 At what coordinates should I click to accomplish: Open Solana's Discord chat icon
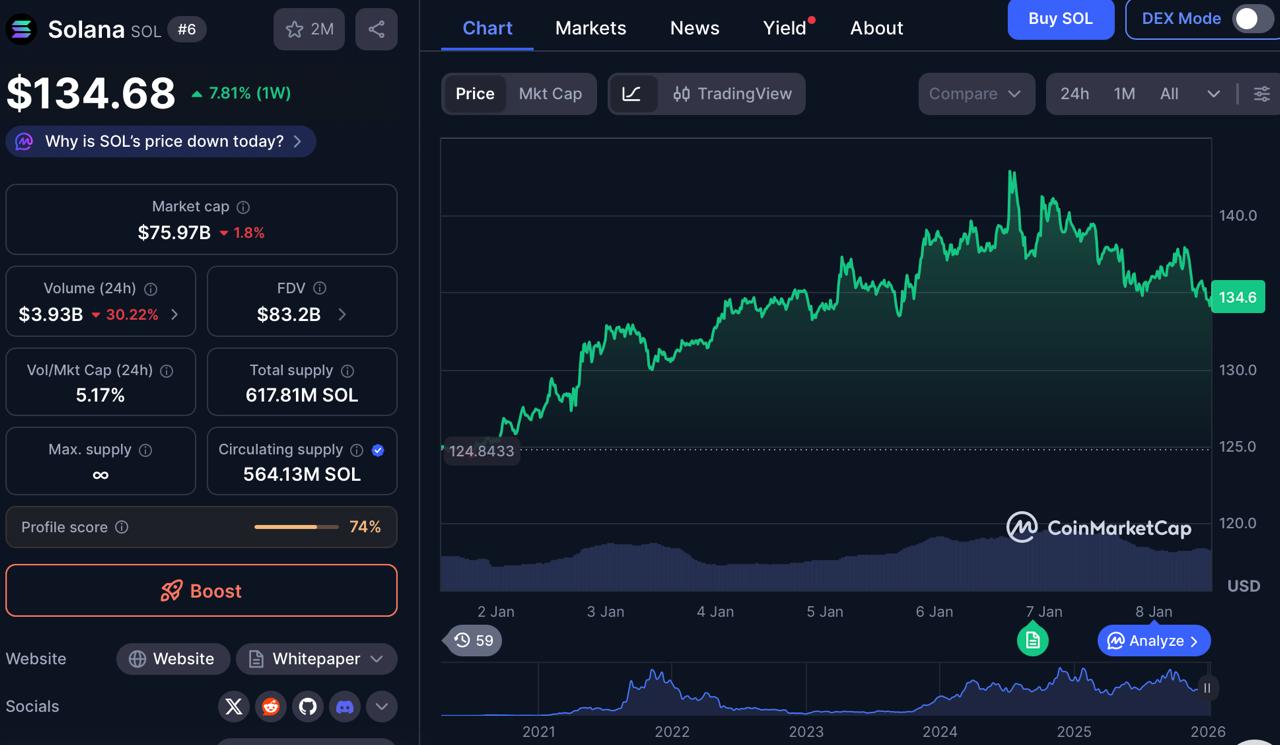tap(344, 706)
